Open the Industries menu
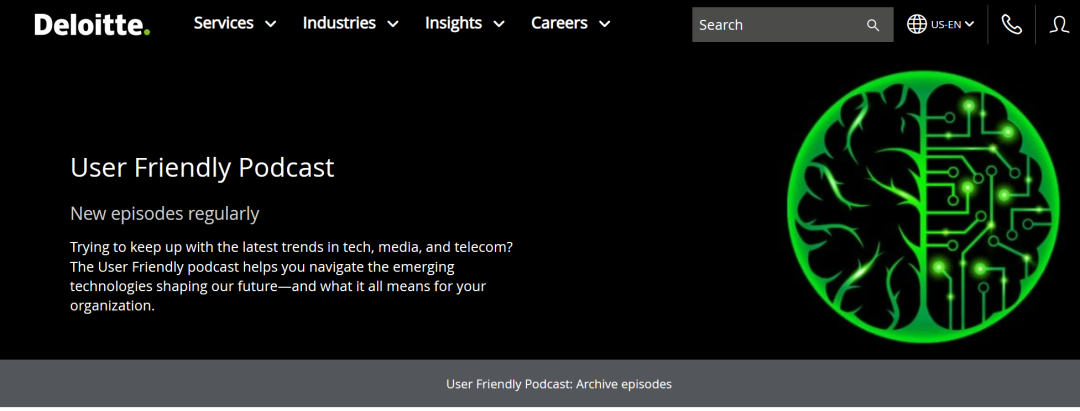The width and height of the screenshot is (1080, 411). [339, 23]
